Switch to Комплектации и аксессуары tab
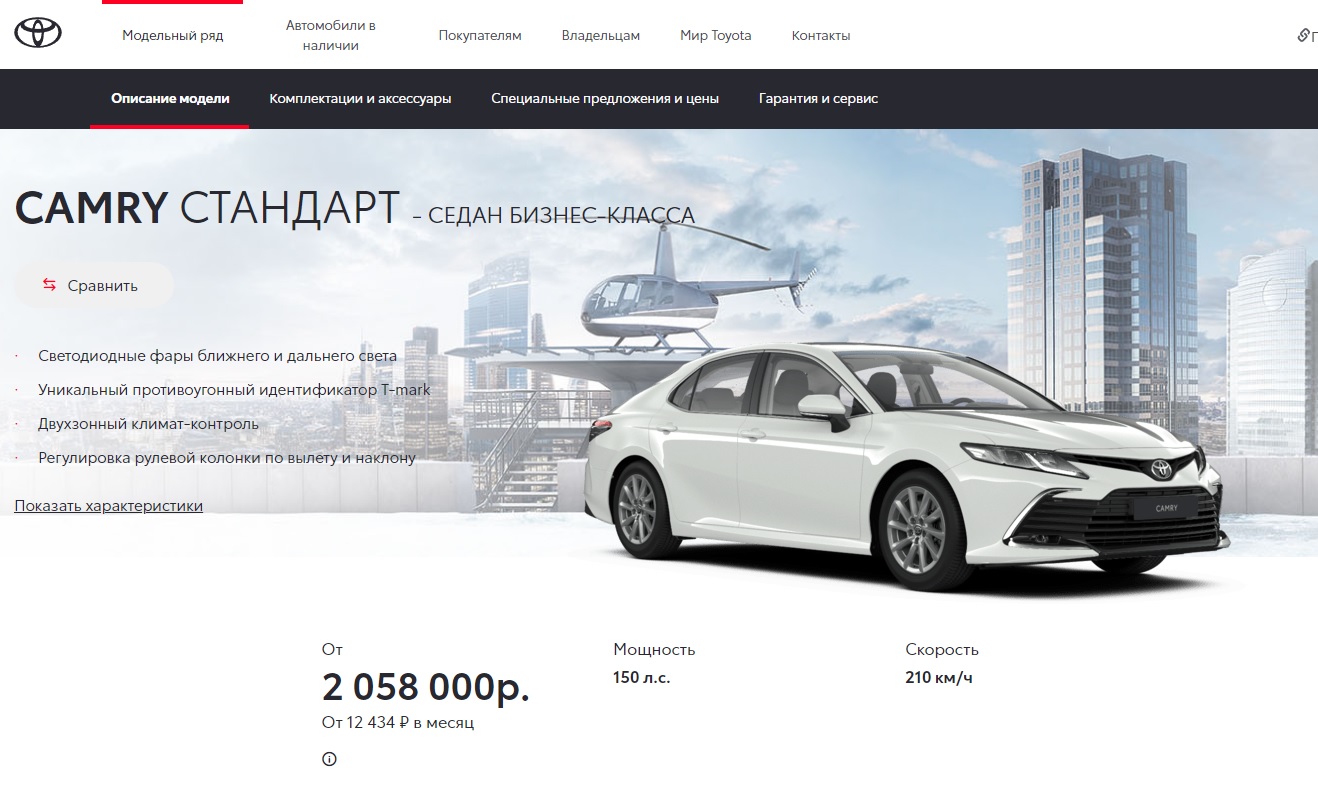Viewport: 1318px width, 805px height. pyautogui.click(x=360, y=98)
